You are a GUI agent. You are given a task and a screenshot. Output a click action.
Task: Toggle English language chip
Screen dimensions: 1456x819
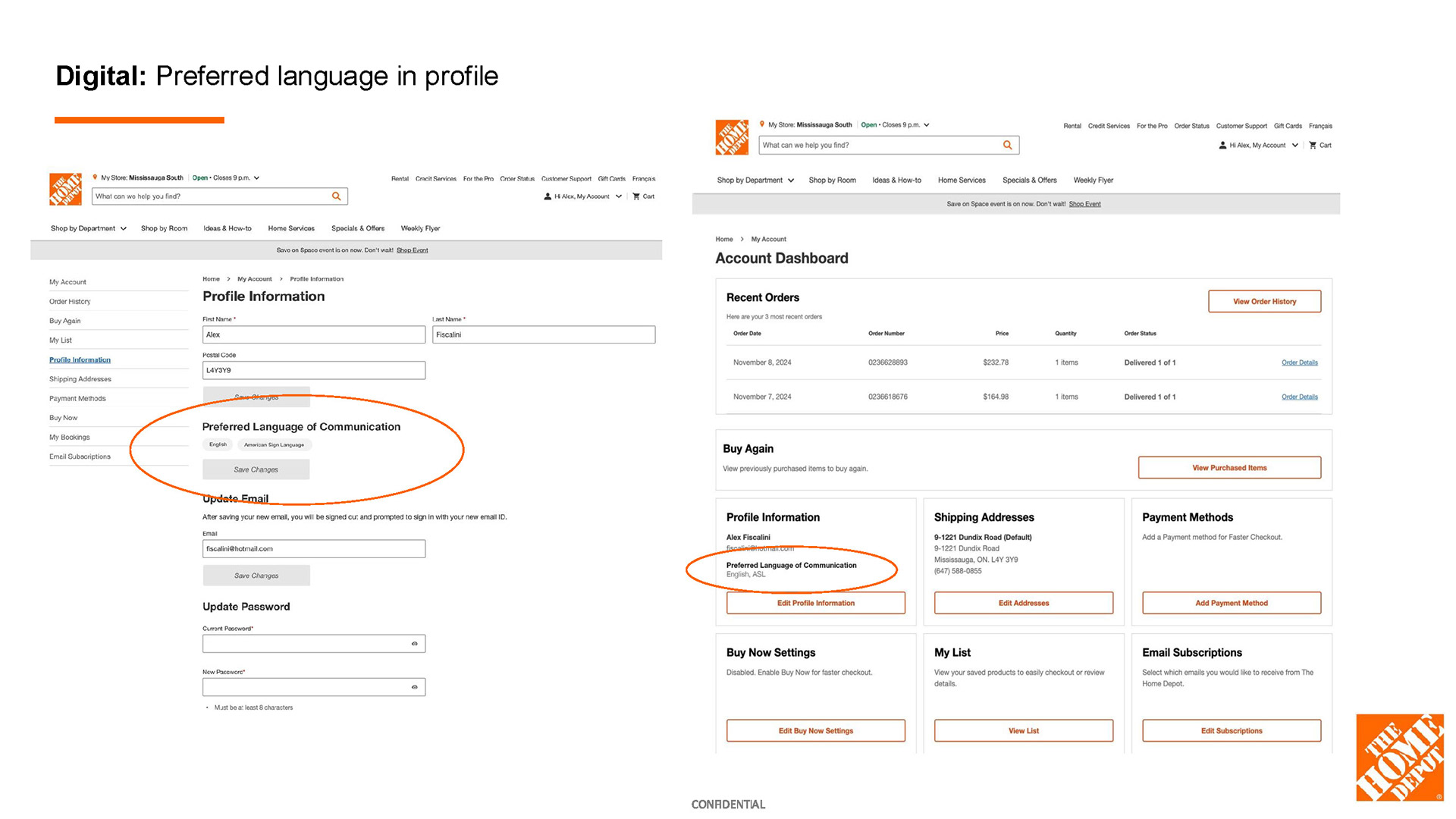218,444
